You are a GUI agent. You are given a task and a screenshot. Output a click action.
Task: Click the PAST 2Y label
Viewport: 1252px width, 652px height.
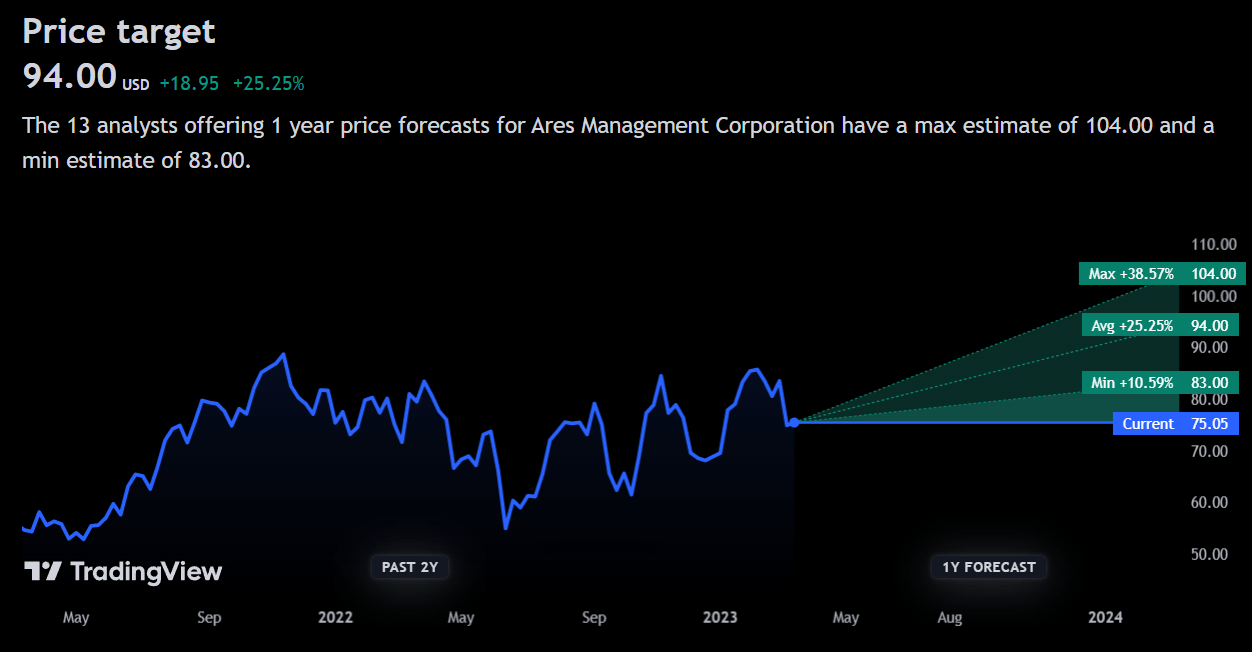pyautogui.click(x=410, y=567)
